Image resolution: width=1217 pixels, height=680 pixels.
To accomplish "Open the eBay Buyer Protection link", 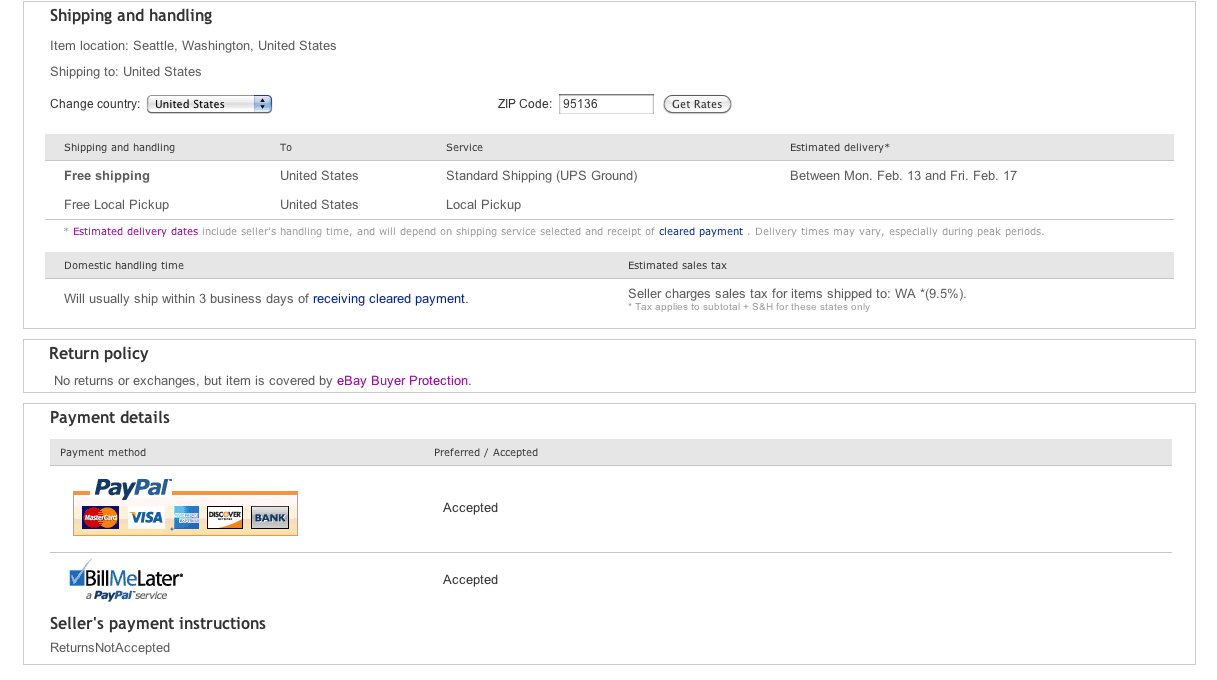I will (402, 381).
